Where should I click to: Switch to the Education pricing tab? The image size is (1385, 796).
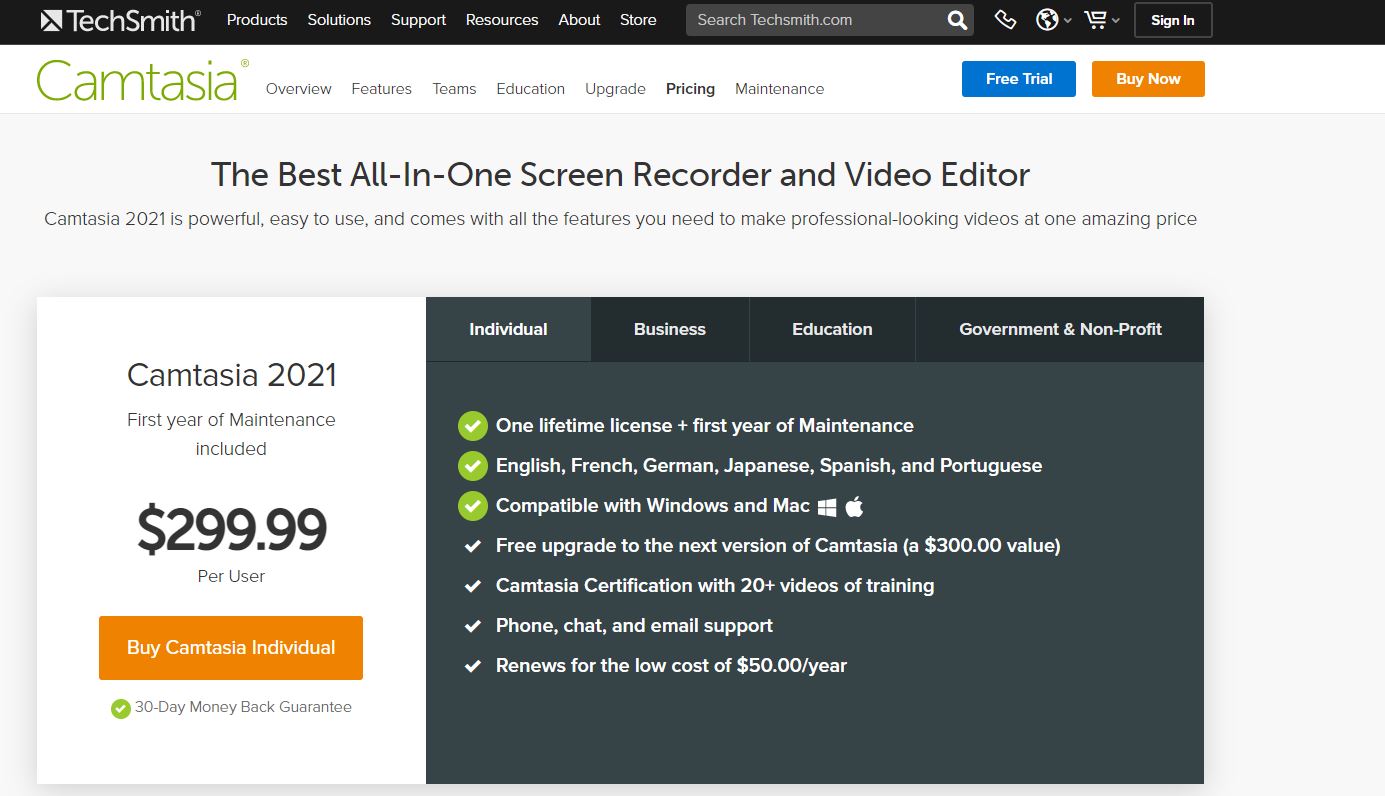tap(832, 329)
